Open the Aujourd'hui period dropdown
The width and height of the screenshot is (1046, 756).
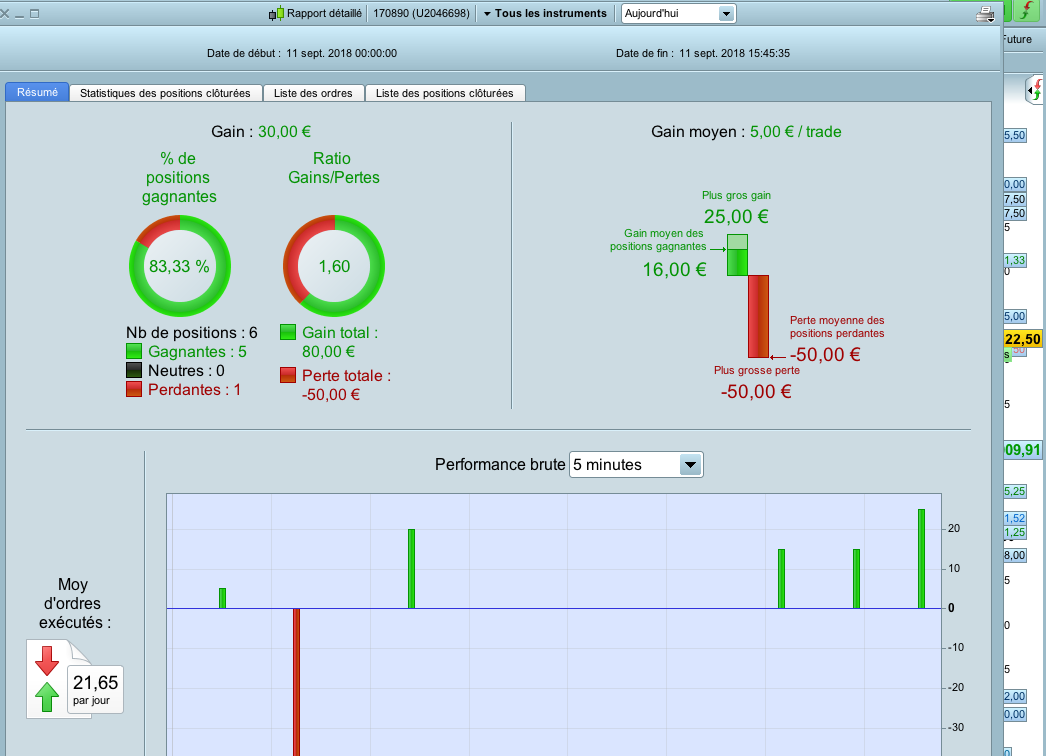(x=678, y=13)
